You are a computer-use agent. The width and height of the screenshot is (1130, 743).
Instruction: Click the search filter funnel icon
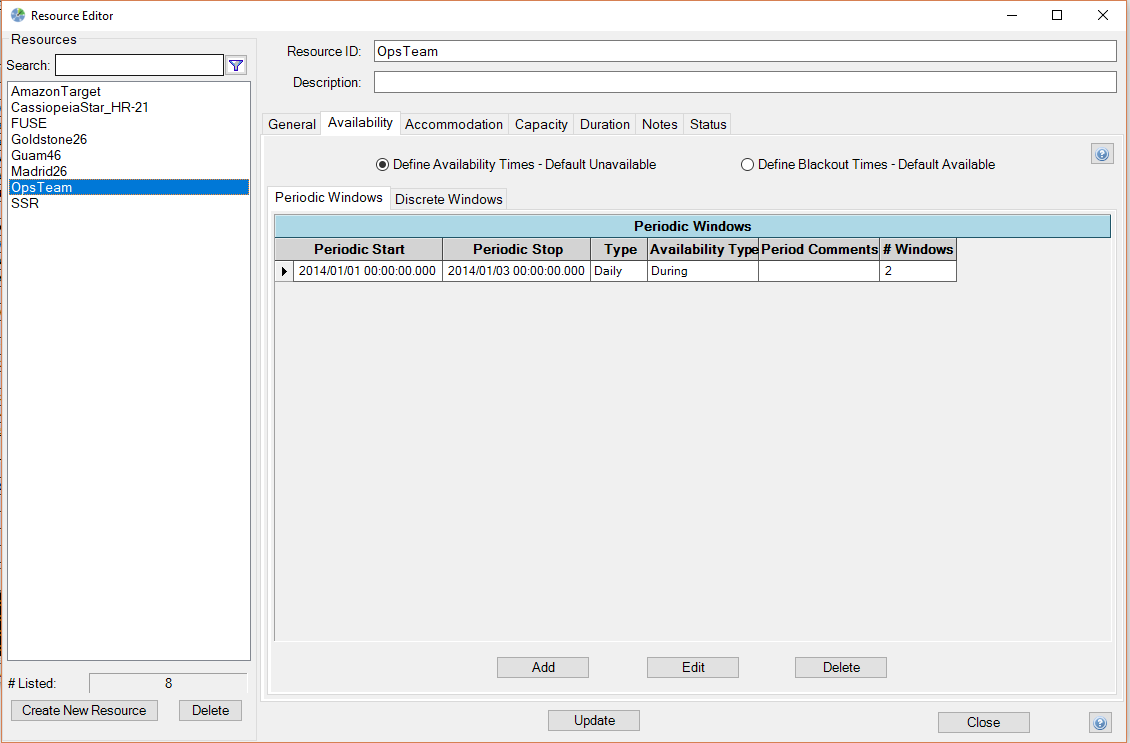click(x=236, y=65)
